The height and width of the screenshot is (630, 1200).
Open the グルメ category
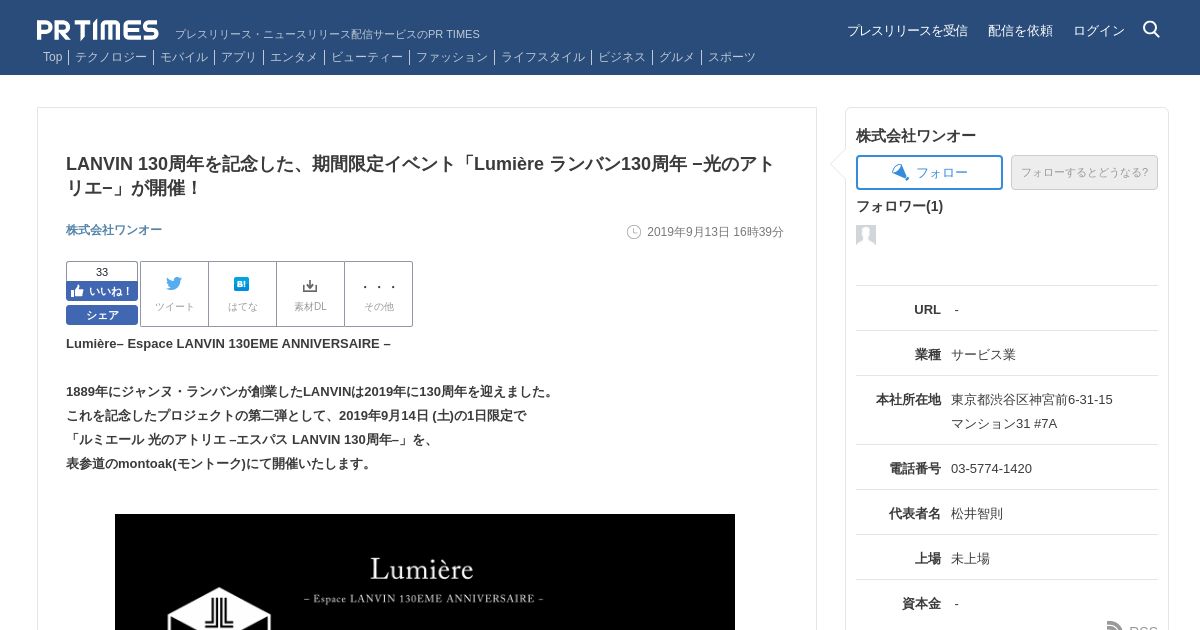click(x=677, y=57)
